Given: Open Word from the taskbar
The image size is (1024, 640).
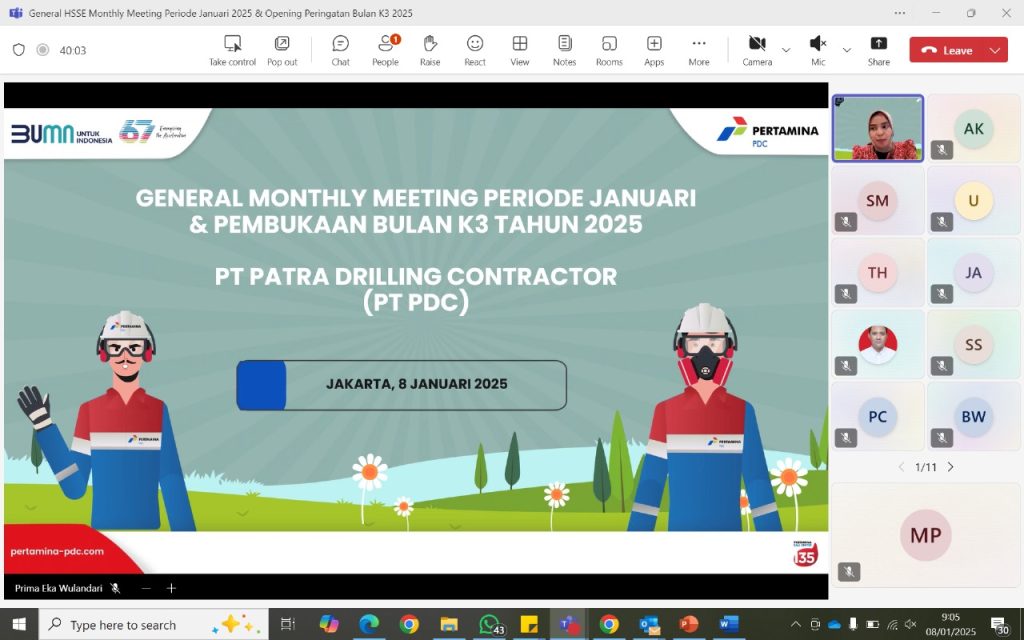Looking at the screenshot, I should coord(729,624).
